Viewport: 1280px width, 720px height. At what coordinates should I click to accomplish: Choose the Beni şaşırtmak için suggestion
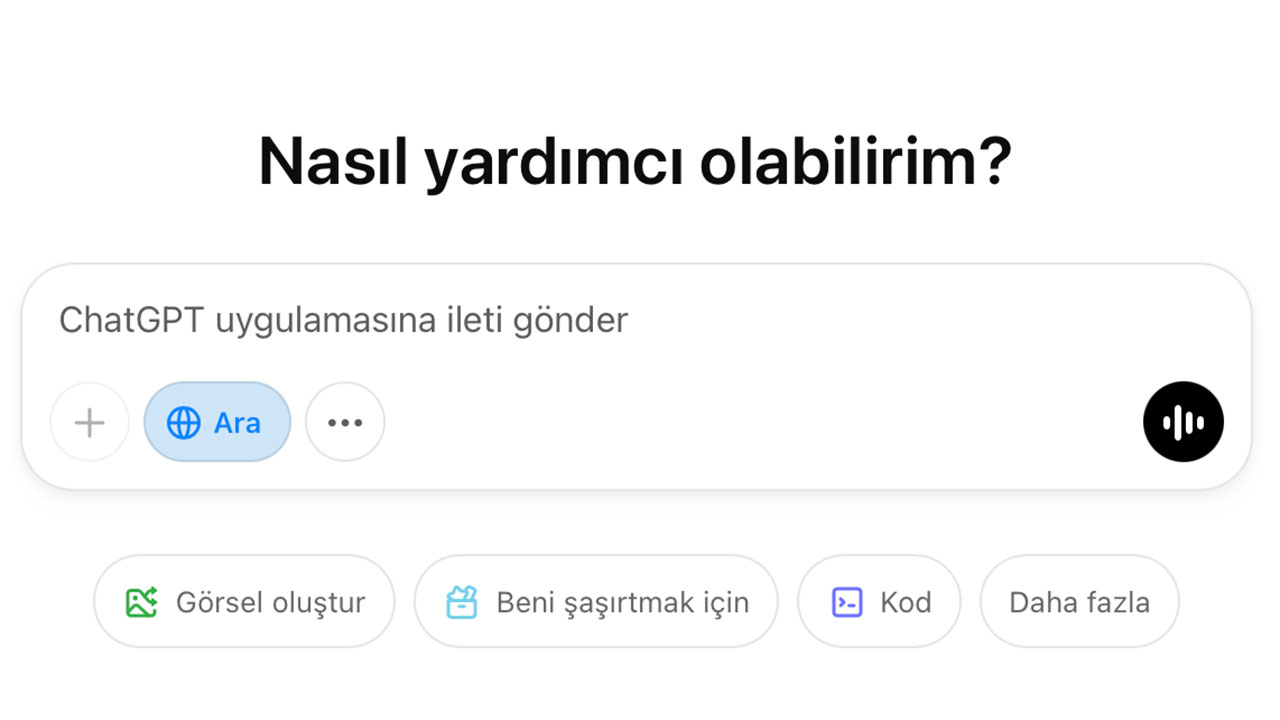(596, 602)
